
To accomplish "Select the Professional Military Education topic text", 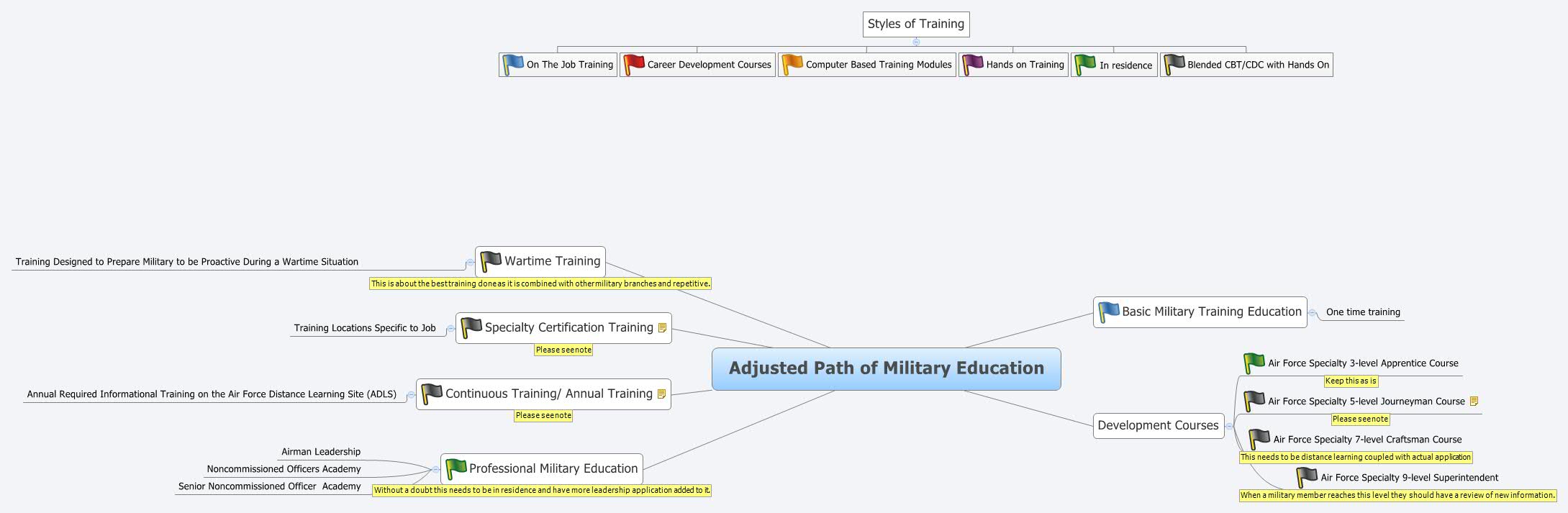I will tap(553, 468).
